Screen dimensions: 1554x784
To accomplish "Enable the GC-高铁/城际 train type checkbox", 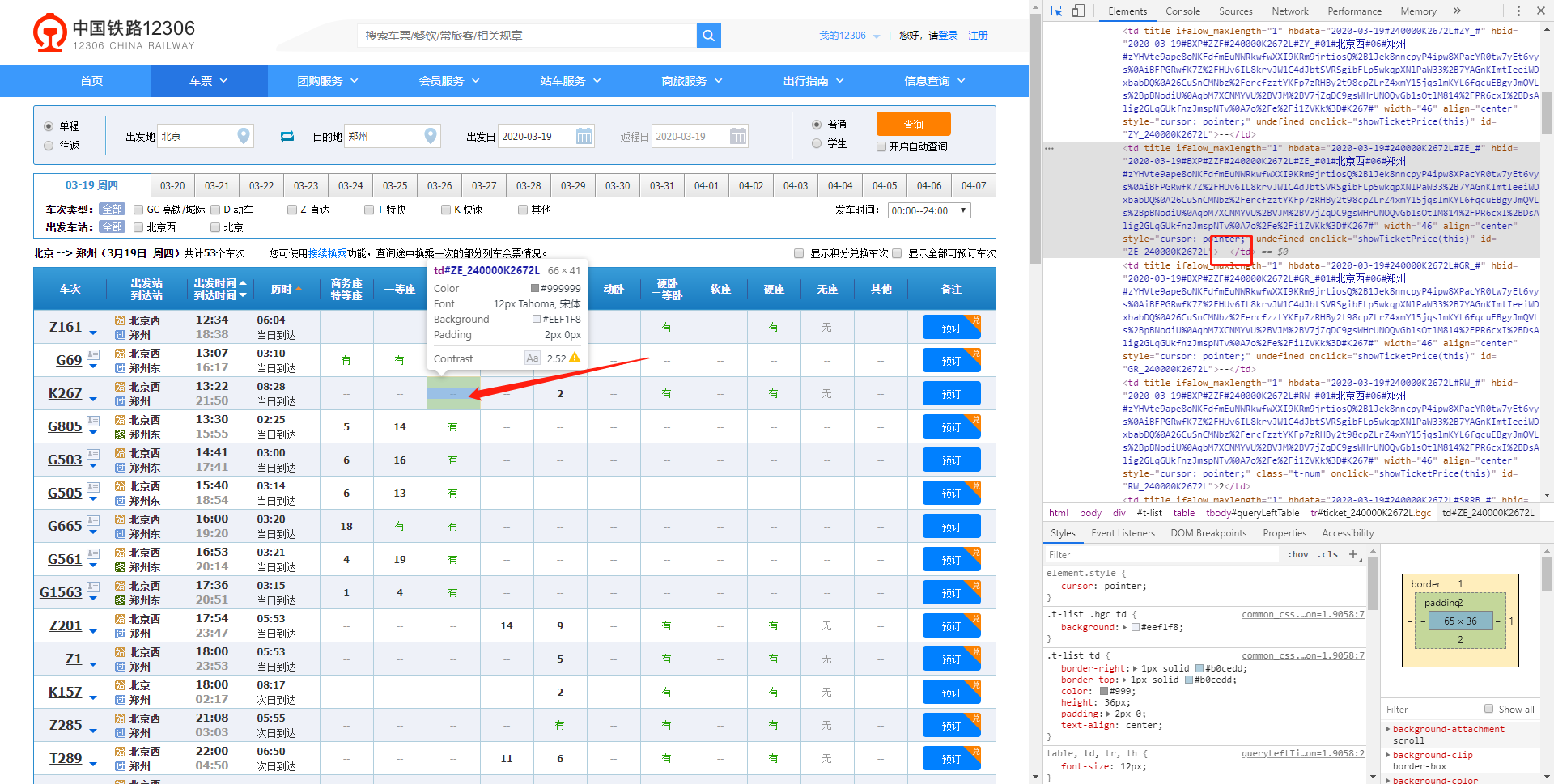I will pos(138,210).
